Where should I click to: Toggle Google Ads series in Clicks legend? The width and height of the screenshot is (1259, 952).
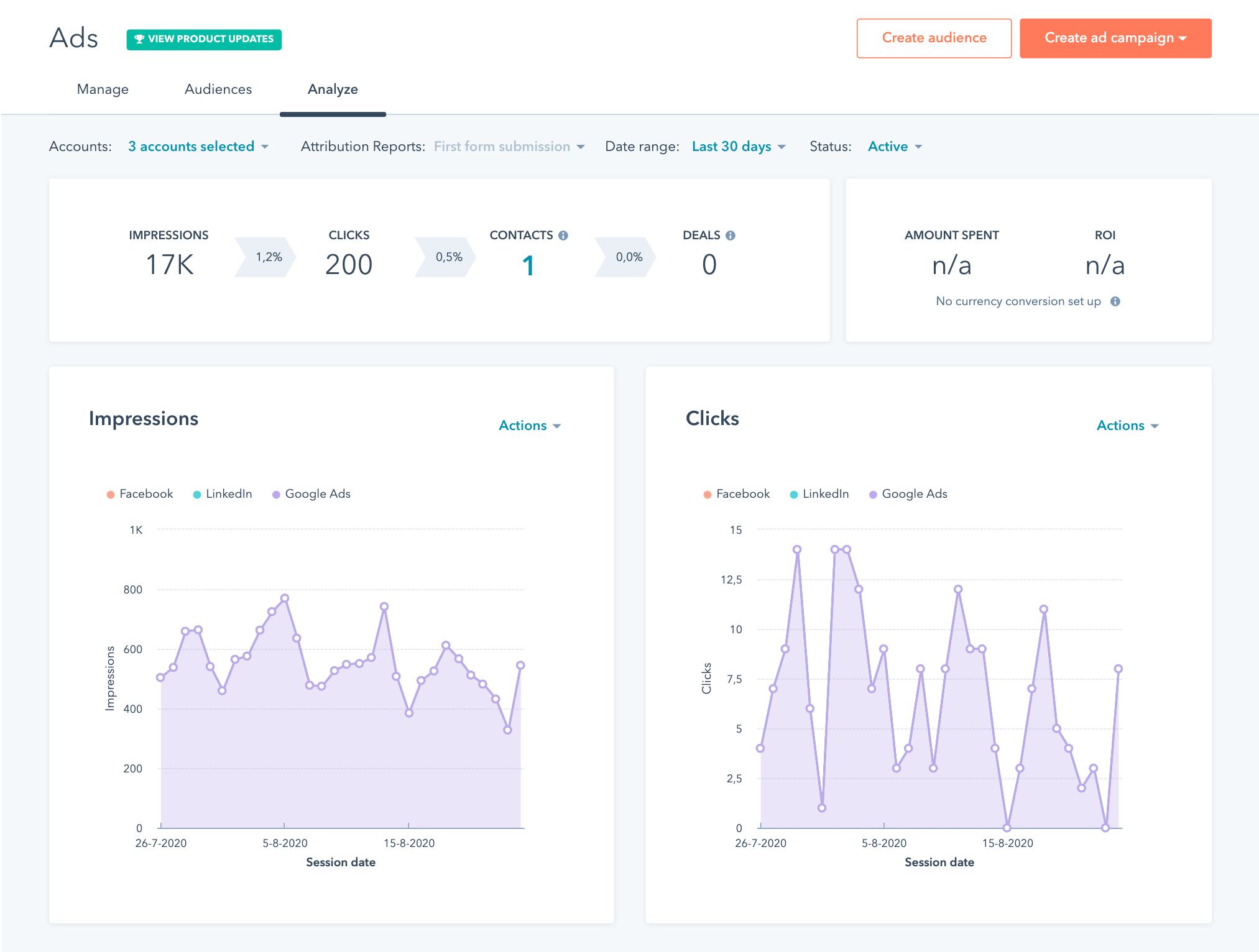tap(908, 494)
